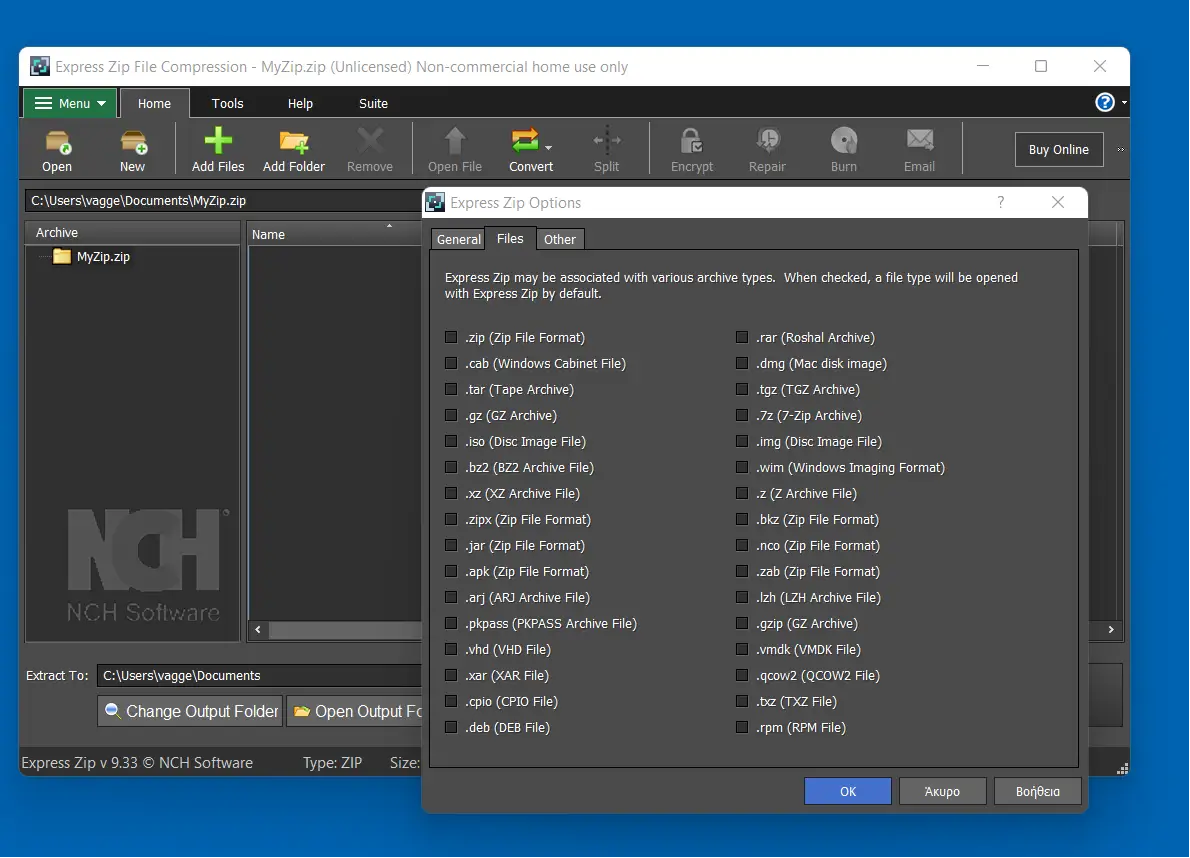Click the Convert toolbar icon
This screenshot has height=858, width=1190.
coord(525,140)
